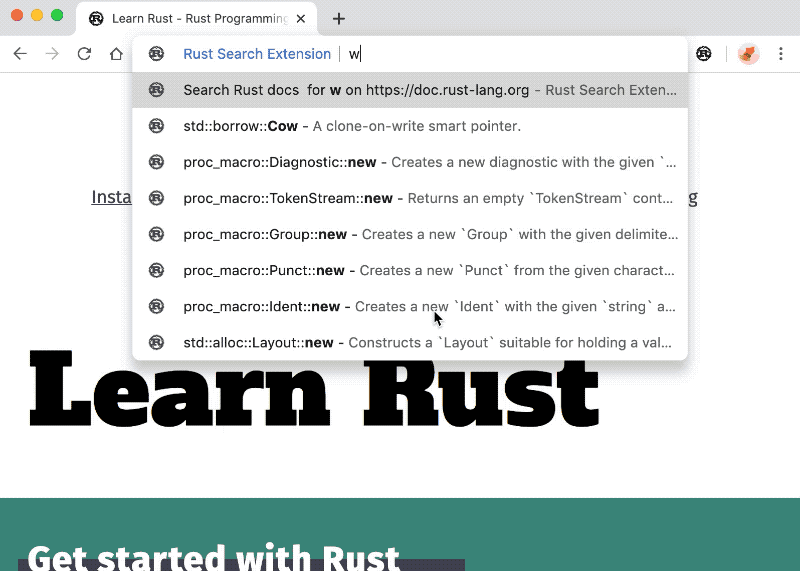Click the icon beside proc_macro::Punct::new
Image resolution: width=800 pixels, height=571 pixels.
click(156, 270)
